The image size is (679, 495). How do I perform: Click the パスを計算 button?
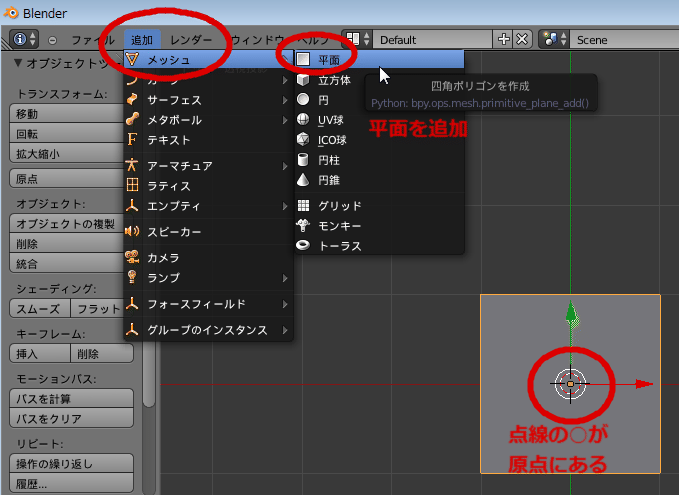click(x=71, y=398)
